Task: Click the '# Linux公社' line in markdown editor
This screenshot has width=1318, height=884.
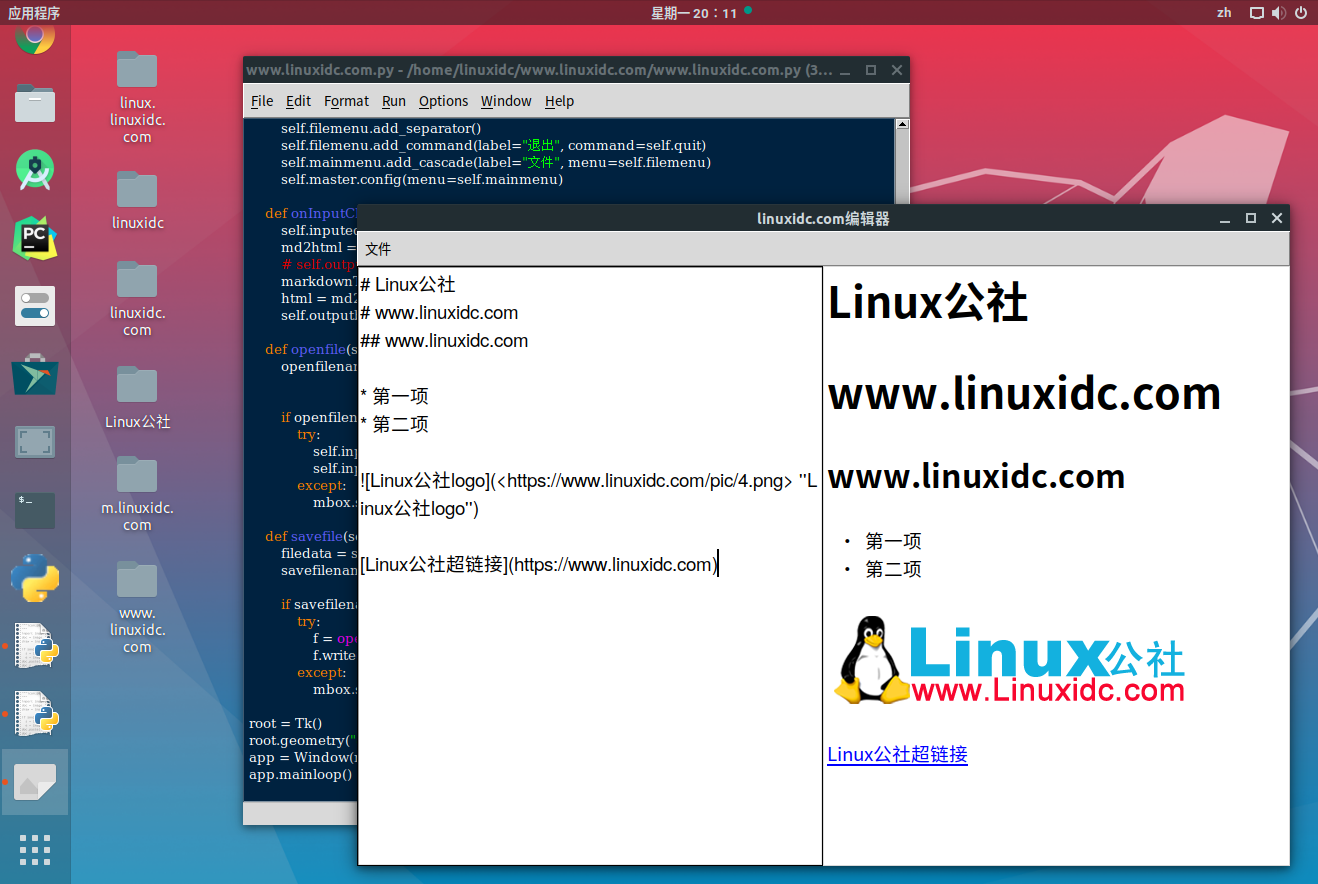Action: 408,285
